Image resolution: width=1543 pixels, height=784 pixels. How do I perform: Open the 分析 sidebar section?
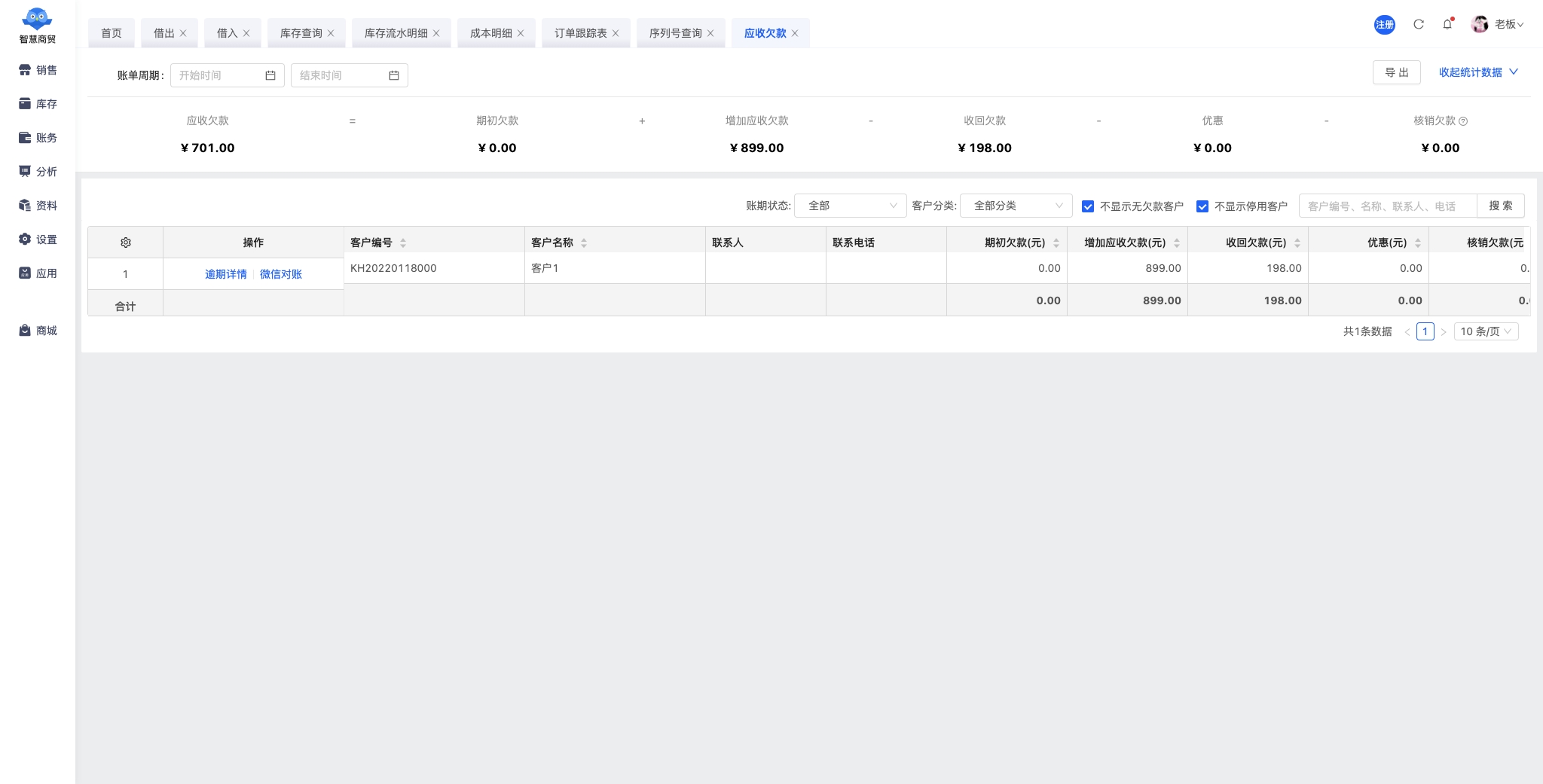(x=38, y=172)
